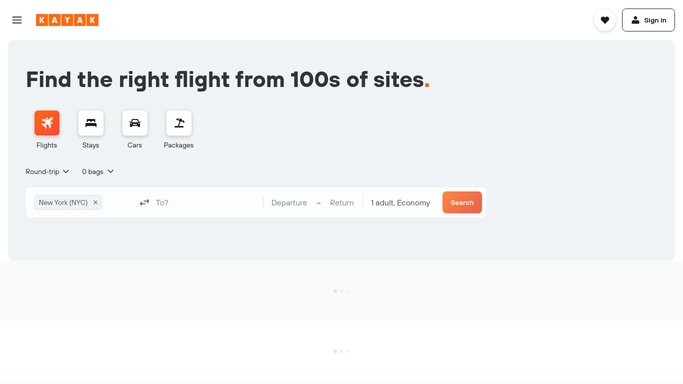This screenshot has width=683, height=384.
Task: Open the Departure date picker
Action: tap(289, 202)
